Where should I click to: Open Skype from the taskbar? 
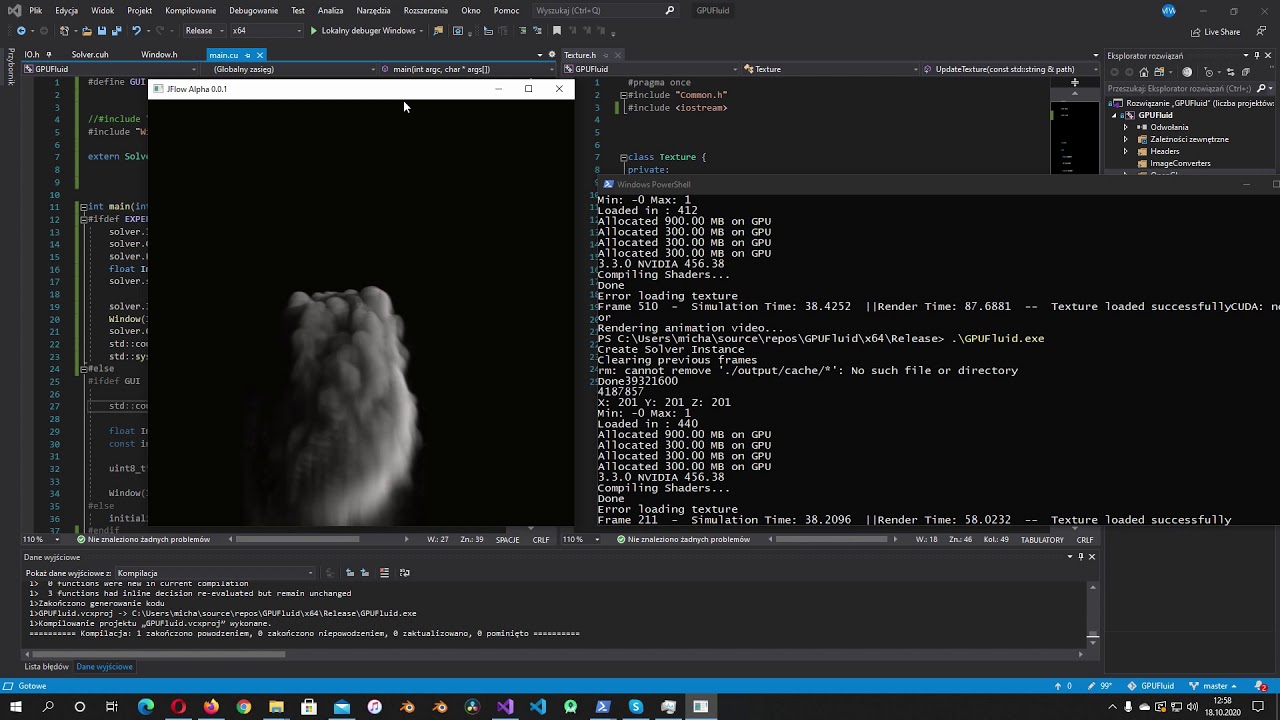tap(635, 707)
